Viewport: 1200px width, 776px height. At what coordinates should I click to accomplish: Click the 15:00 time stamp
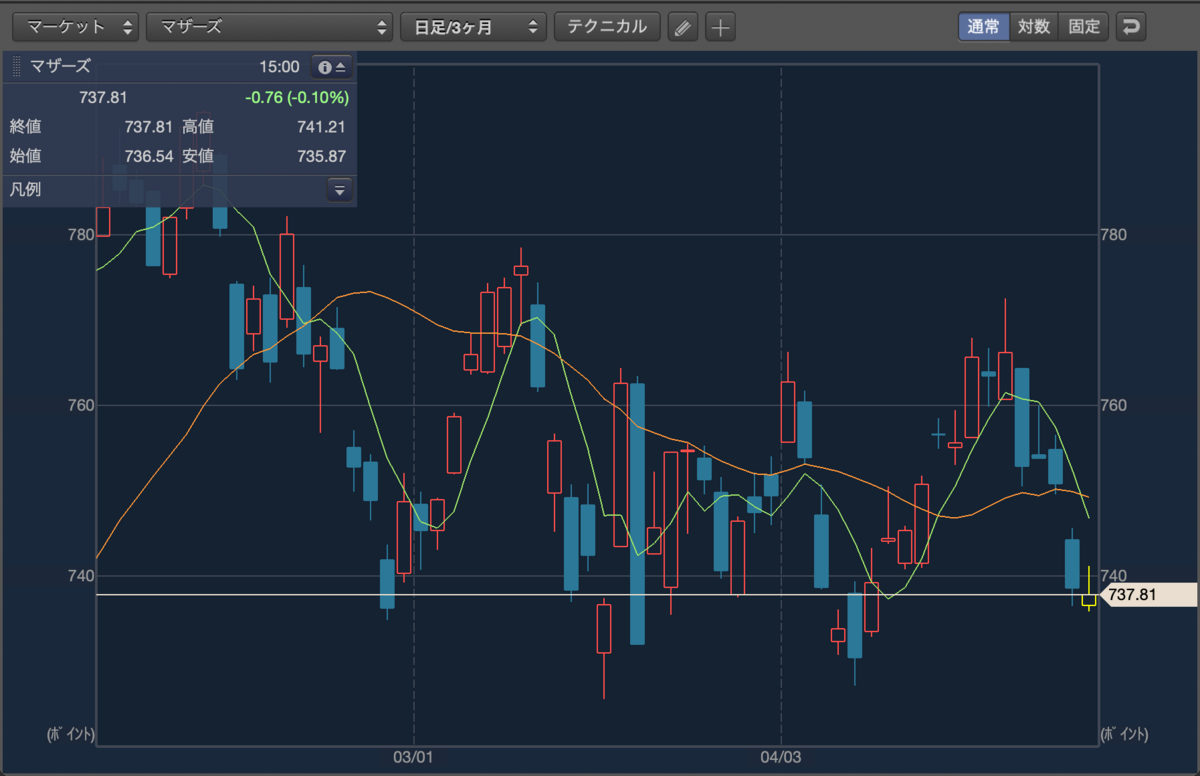click(x=279, y=67)
